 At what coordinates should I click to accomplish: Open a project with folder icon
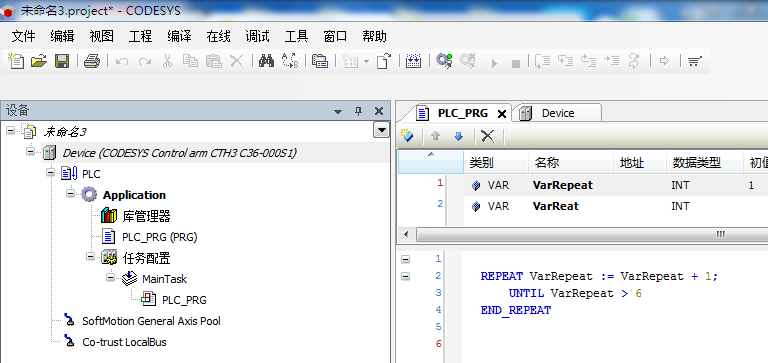39,61
